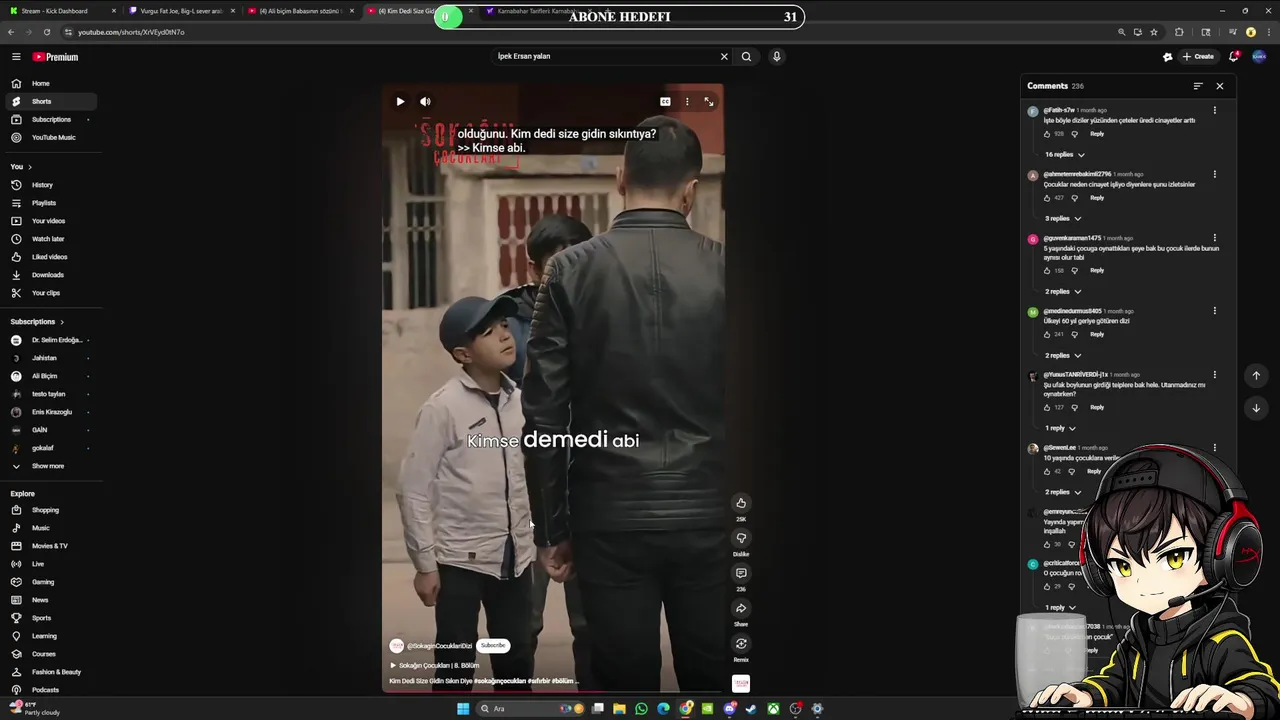Open Playlists in sidebar
Viewport: 1280px width, 720px height.
coord(50,203)
